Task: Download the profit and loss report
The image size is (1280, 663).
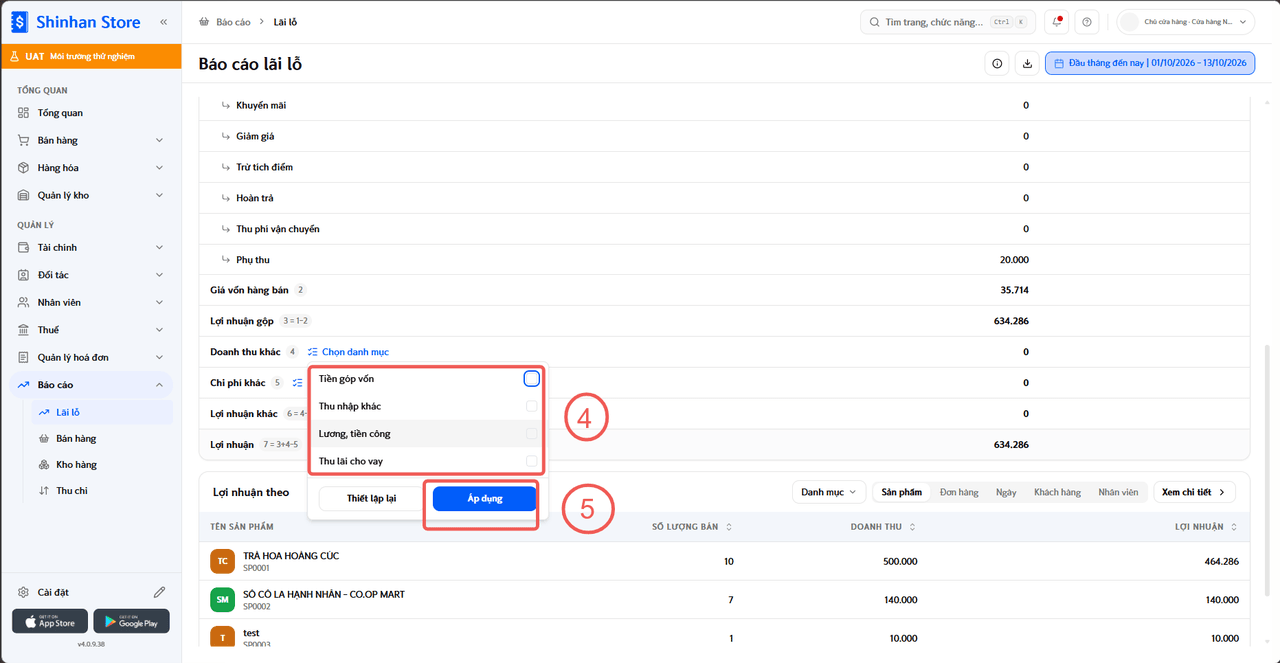Action: coord(1027,64)
